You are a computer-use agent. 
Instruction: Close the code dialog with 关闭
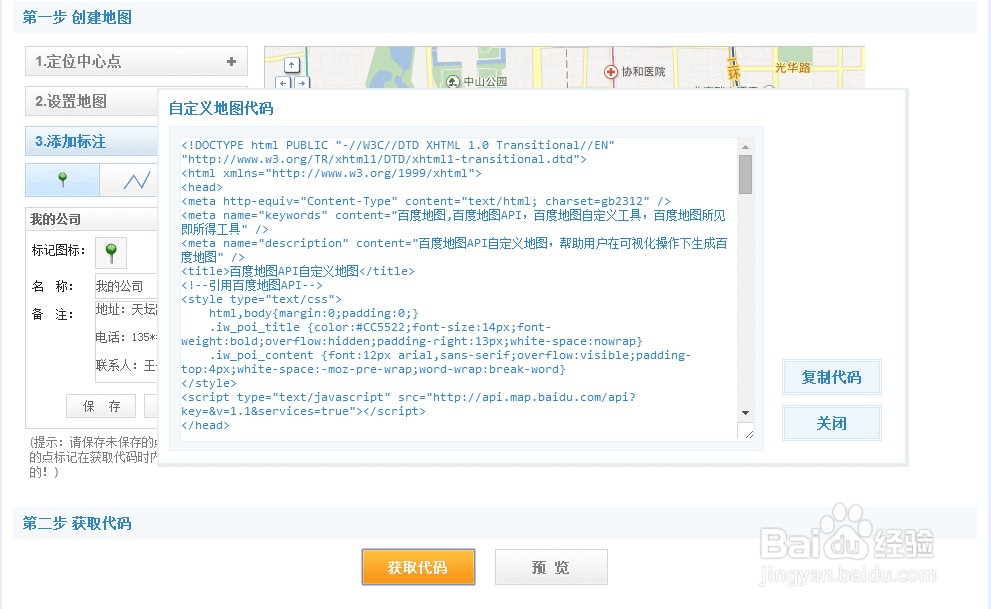831,423
